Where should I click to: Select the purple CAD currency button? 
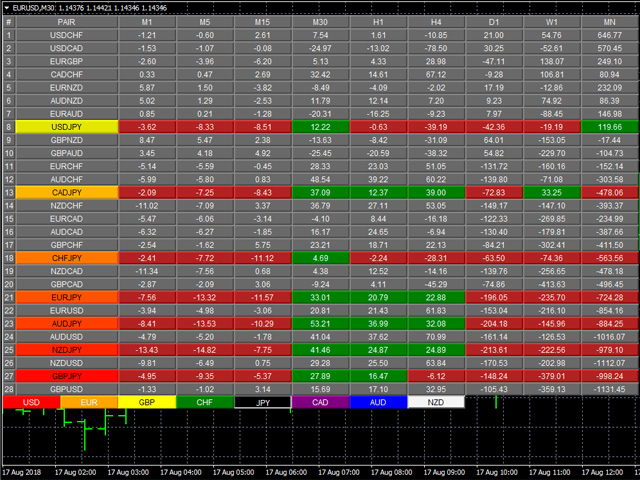click(x=320, y=402)
